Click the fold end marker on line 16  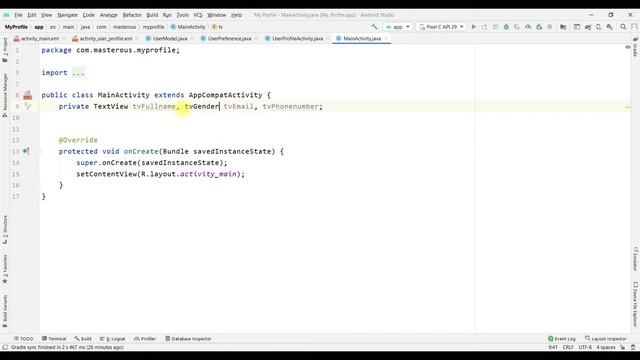38,185
